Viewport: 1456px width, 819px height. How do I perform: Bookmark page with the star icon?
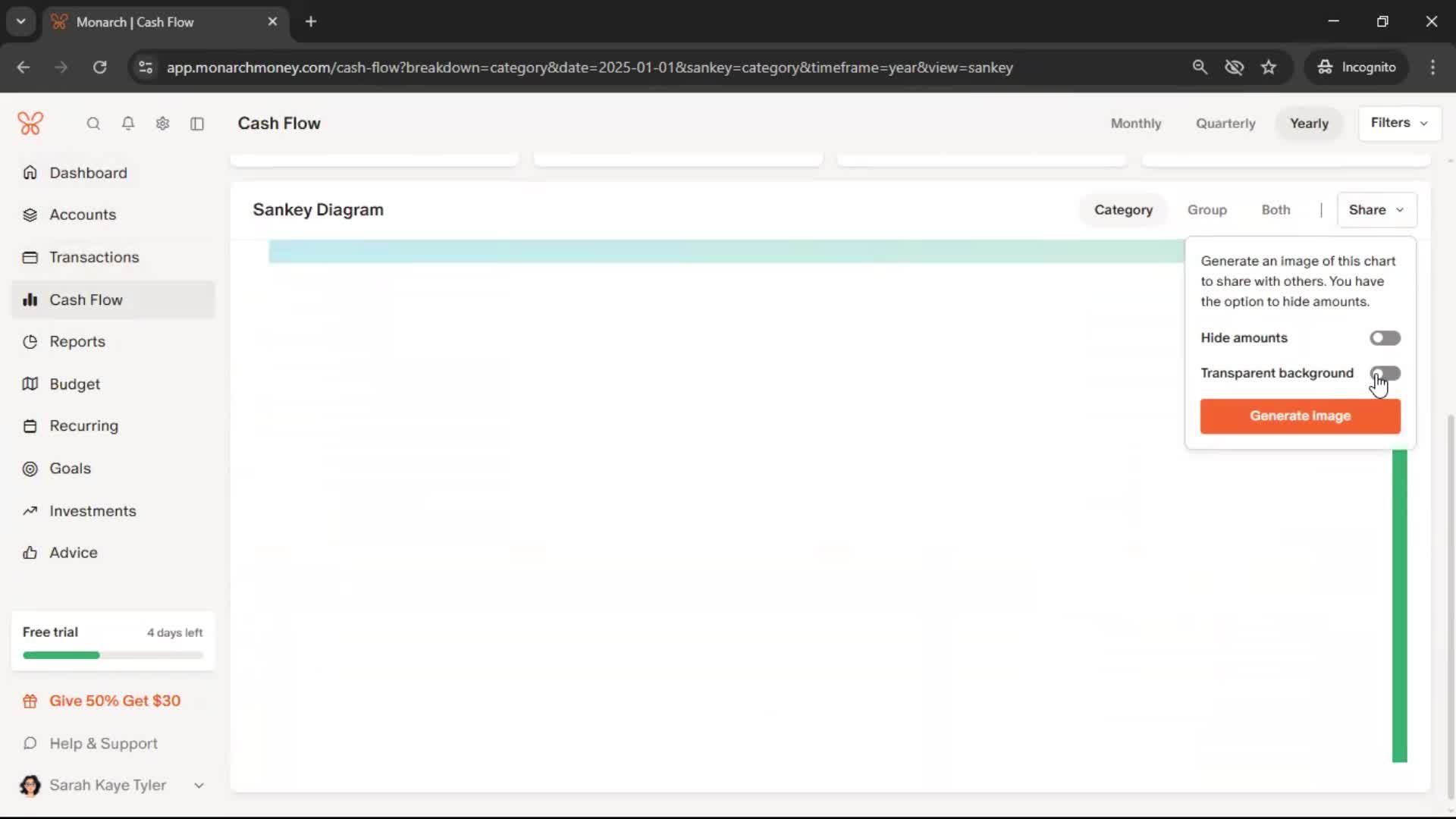pos(1269,67)
